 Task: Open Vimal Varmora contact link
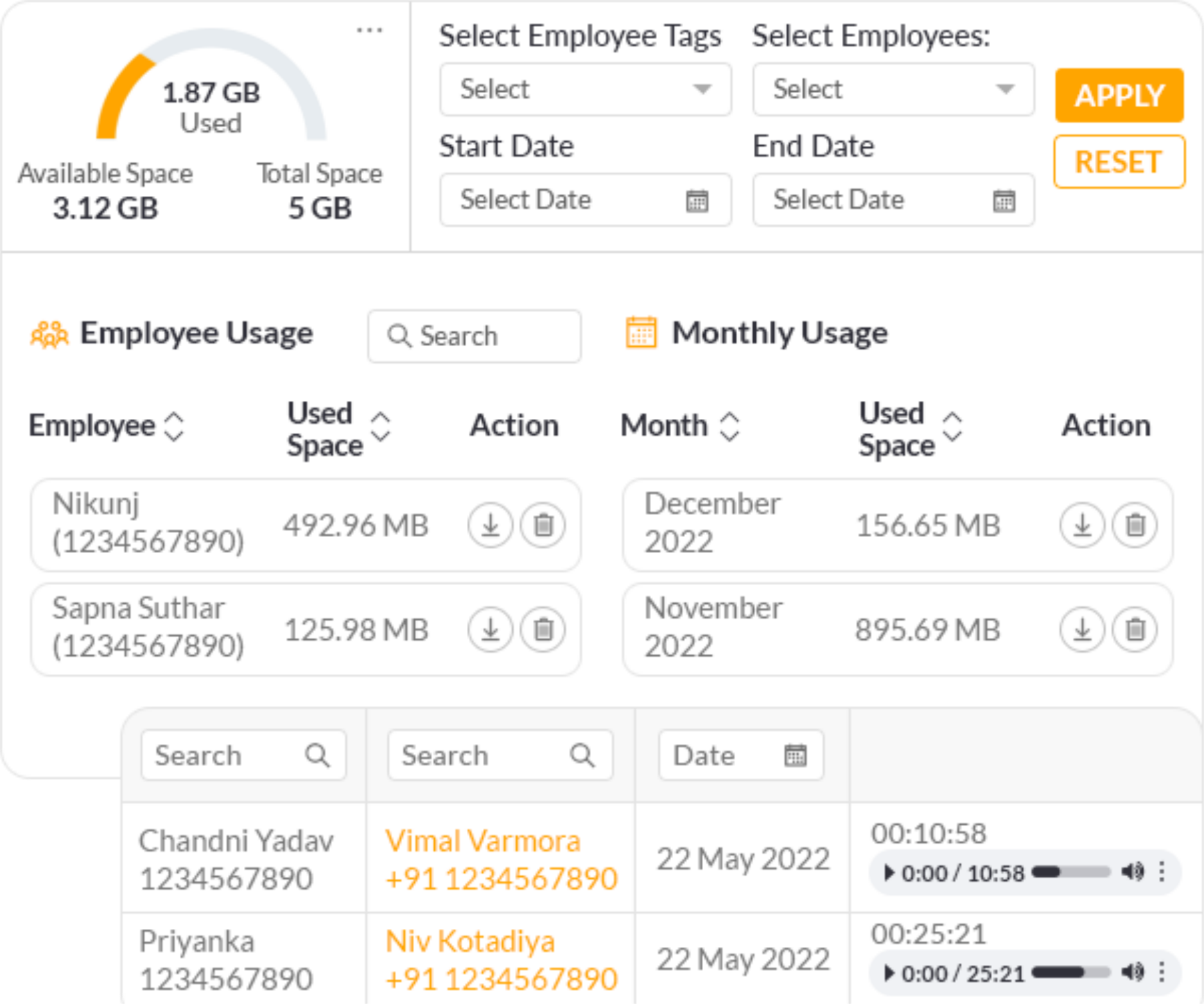[482, 841]
